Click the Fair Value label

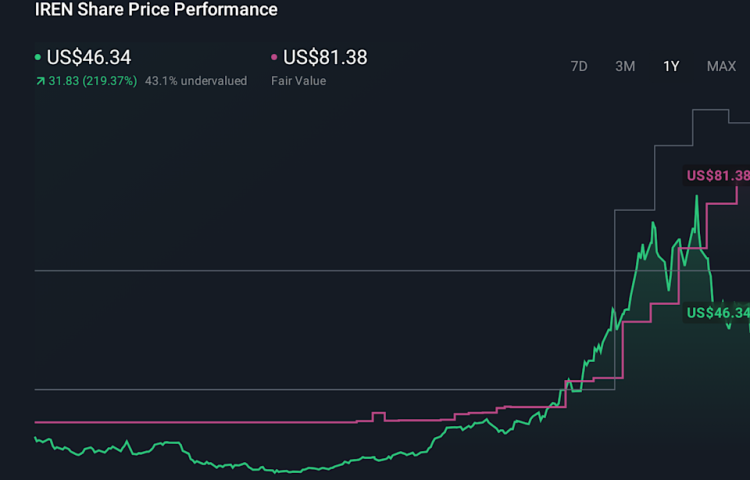pos(298,81)
